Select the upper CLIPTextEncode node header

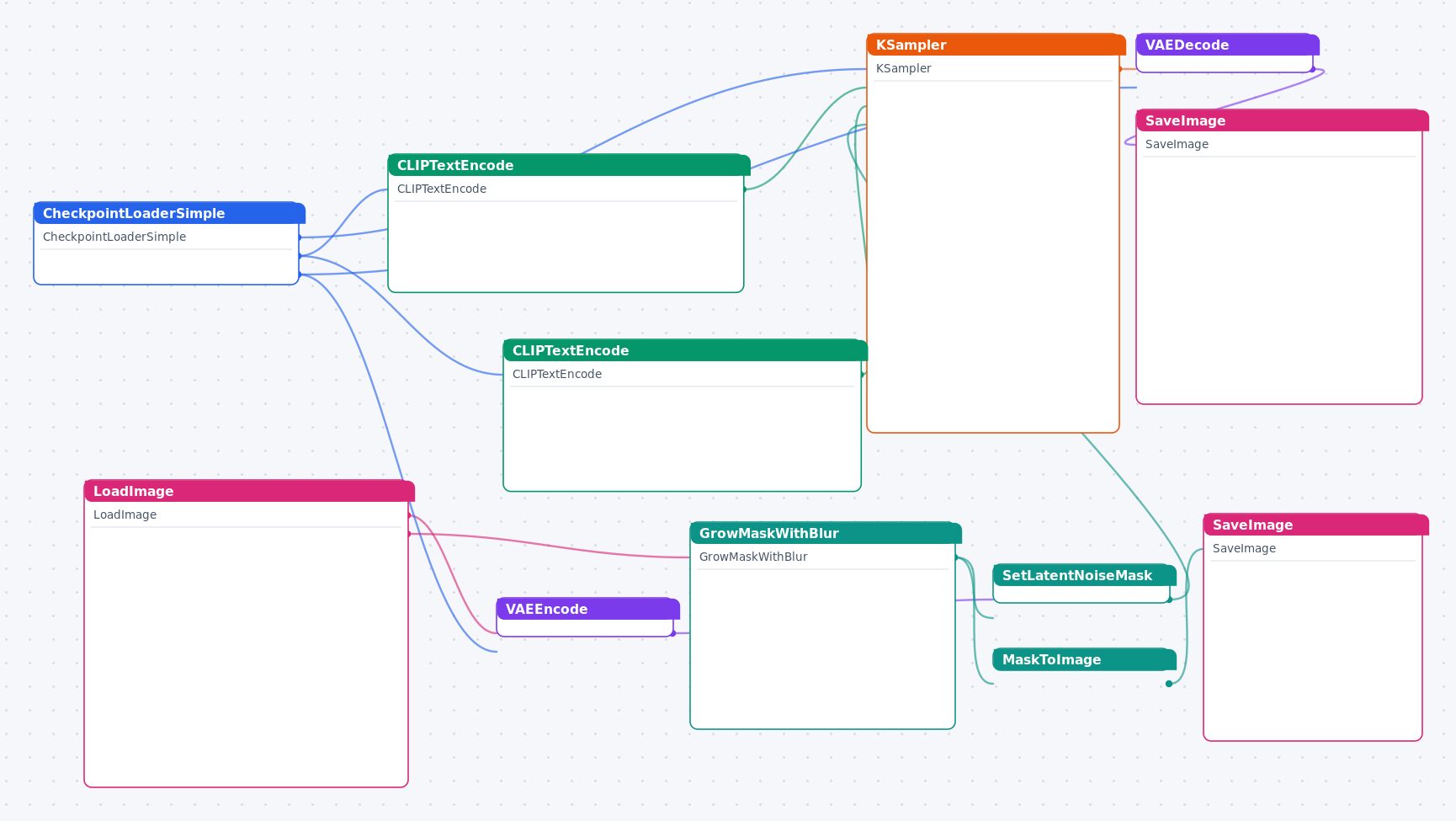click(x=569, y=165)
